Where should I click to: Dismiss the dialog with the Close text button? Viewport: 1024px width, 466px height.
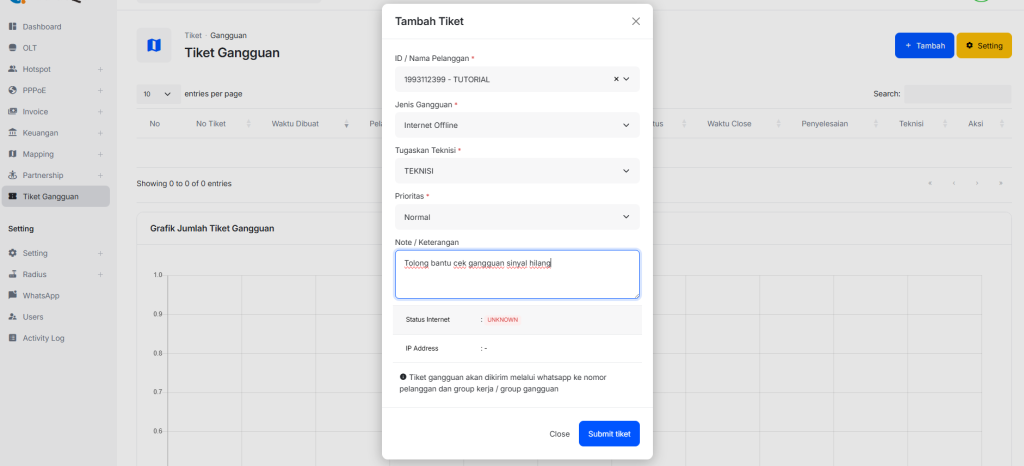(x=560, y=434)
